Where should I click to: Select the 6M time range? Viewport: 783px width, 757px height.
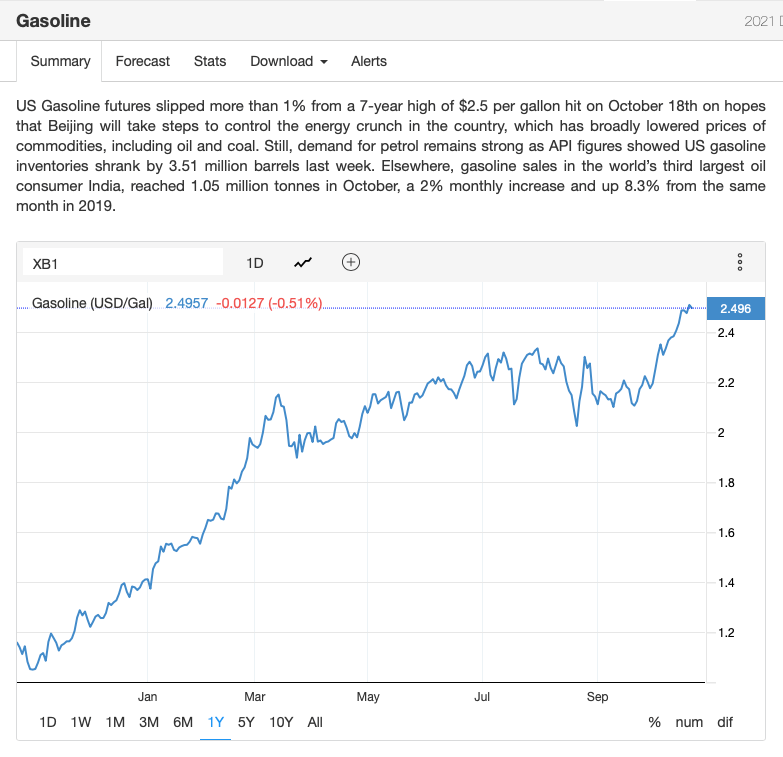pos(183,722)
